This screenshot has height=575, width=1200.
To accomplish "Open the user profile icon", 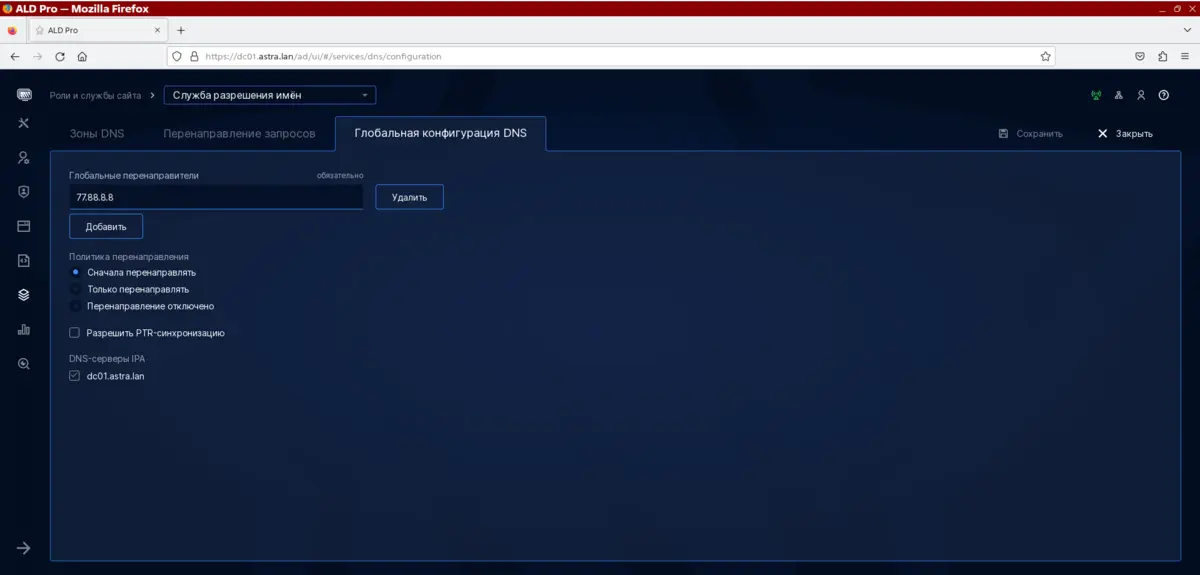I will click(1141, 96).
